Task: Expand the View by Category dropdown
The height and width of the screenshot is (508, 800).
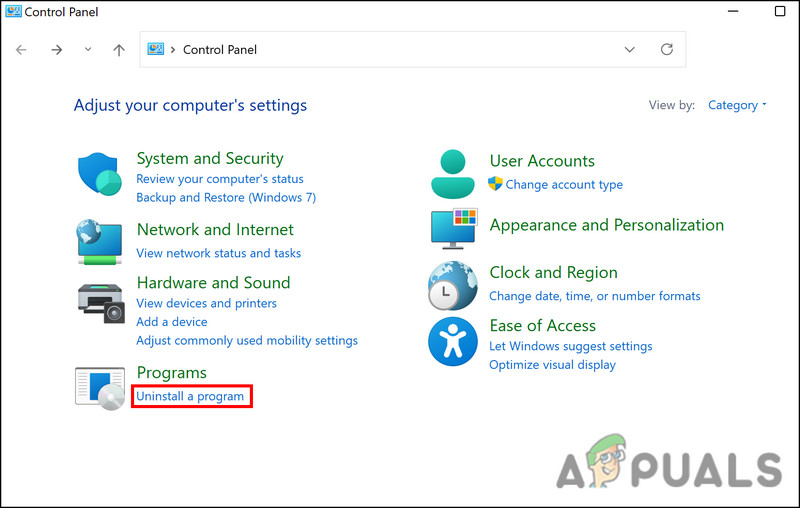Action: (737, 105)
